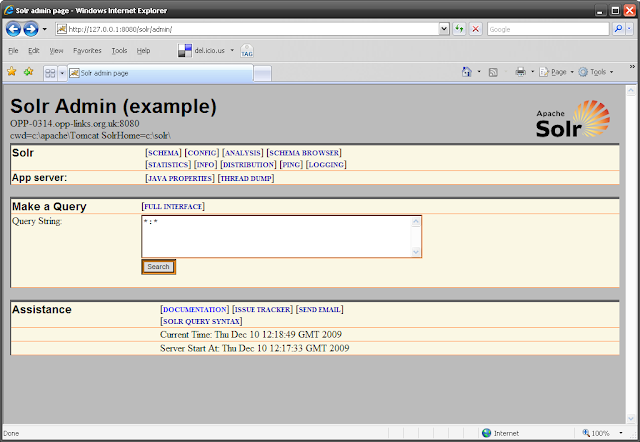Open the recent pages dropdown beside Forward
This screenshot has width=640, height=442.
click(x=44, y=29)
